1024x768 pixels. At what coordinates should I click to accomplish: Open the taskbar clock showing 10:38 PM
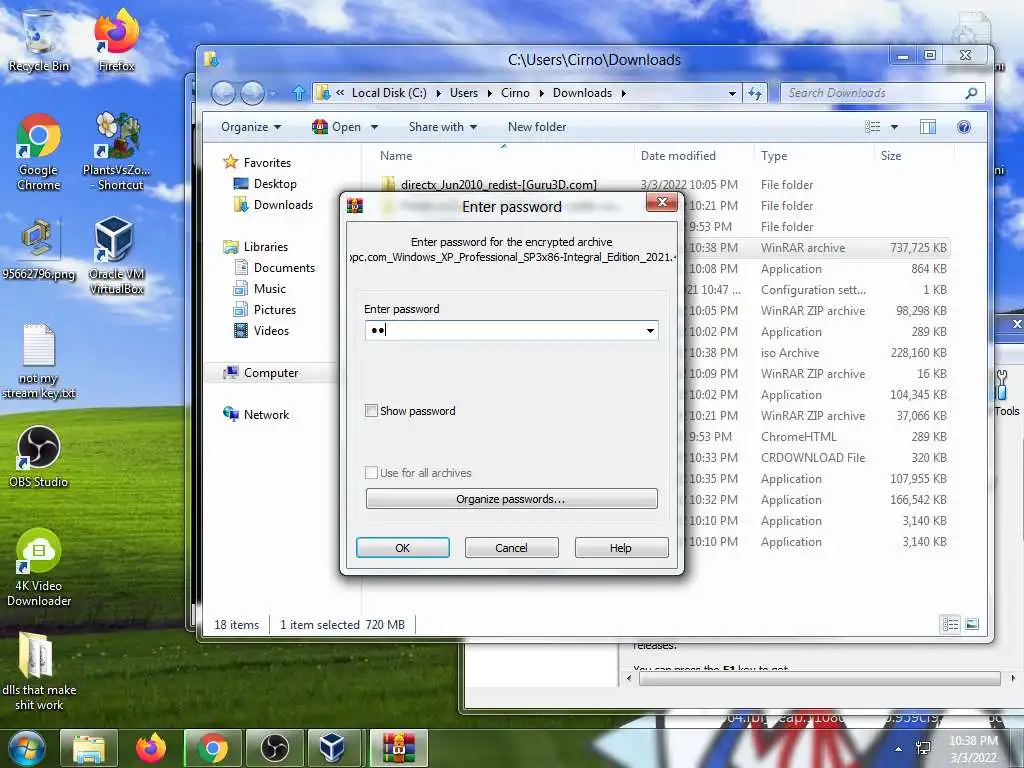pos(973,749)
